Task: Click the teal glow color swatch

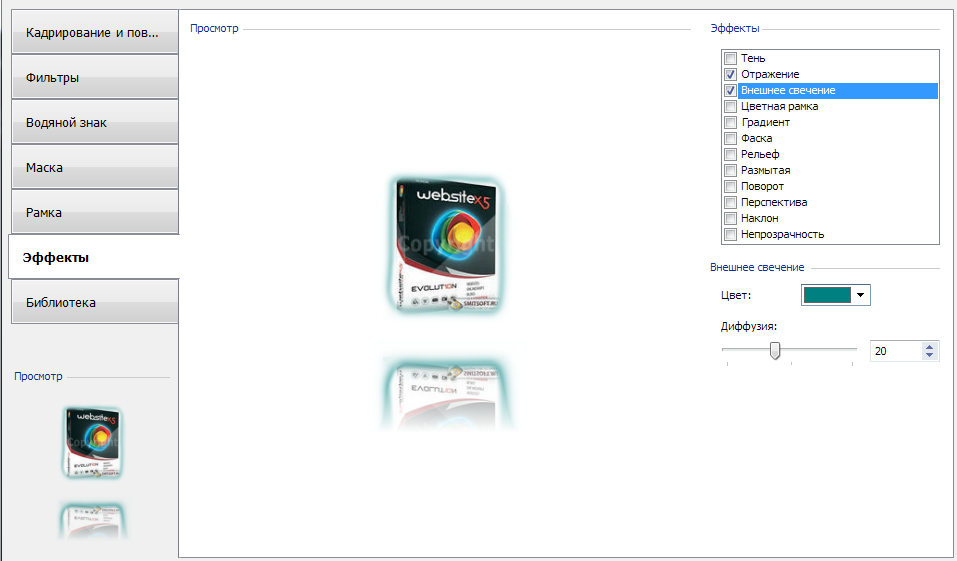Action: [x=827, y=295]
